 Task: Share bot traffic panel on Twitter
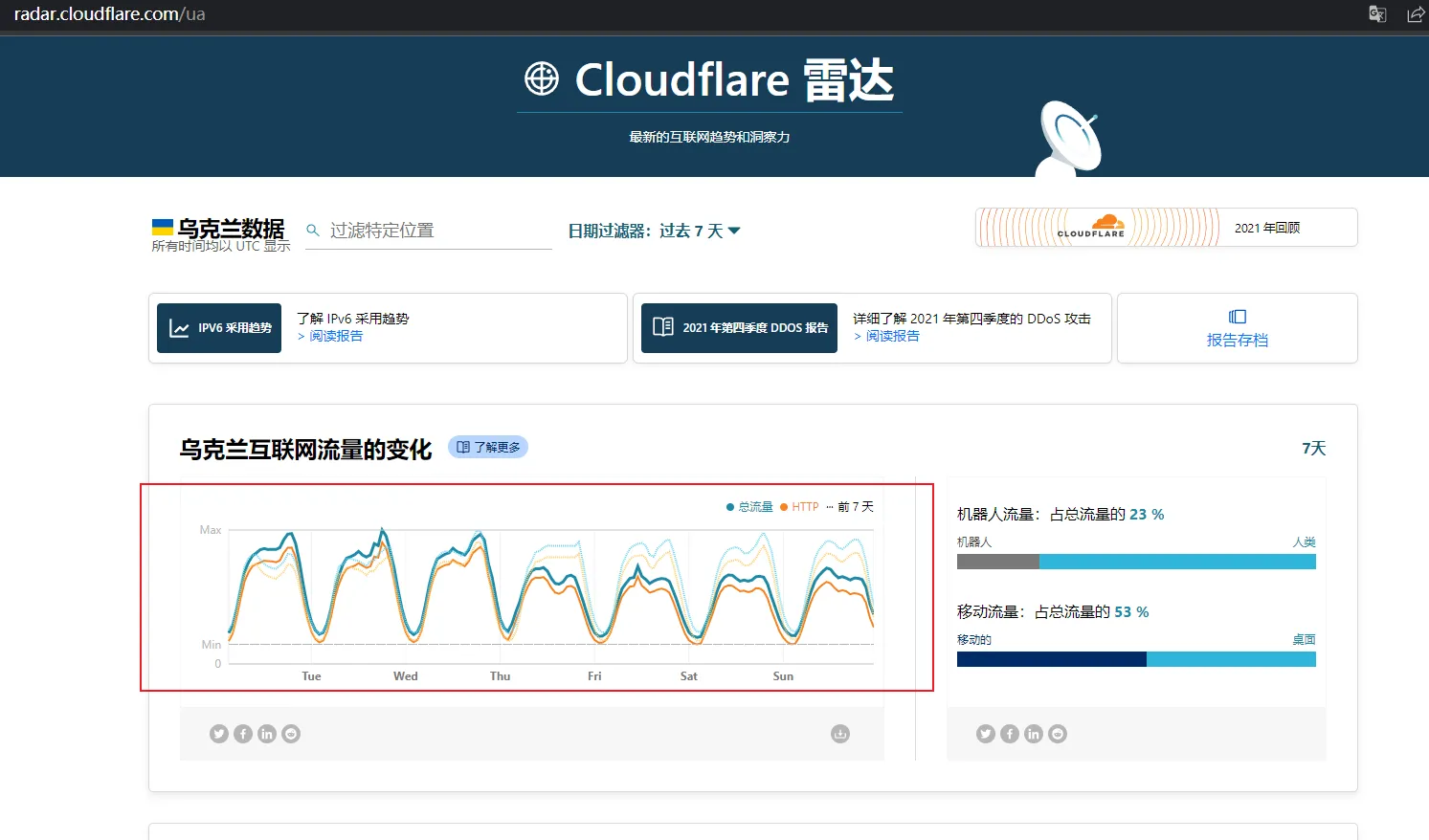click(986, 734)
